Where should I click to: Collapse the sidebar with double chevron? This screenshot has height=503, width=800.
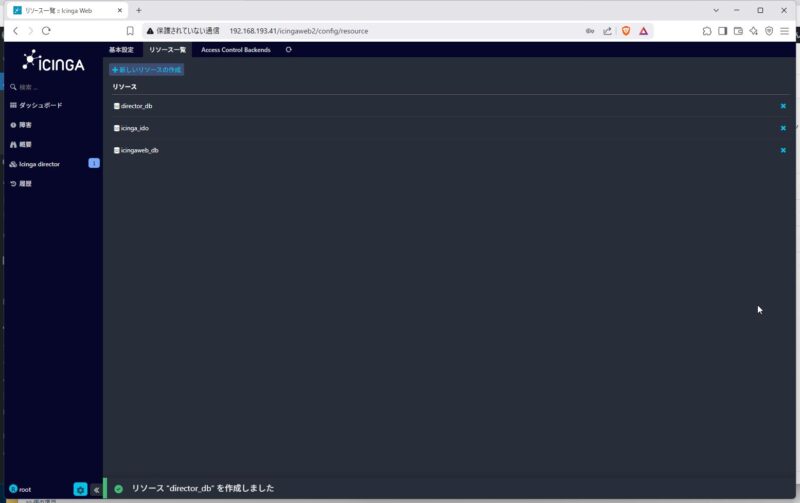(96, 490)
